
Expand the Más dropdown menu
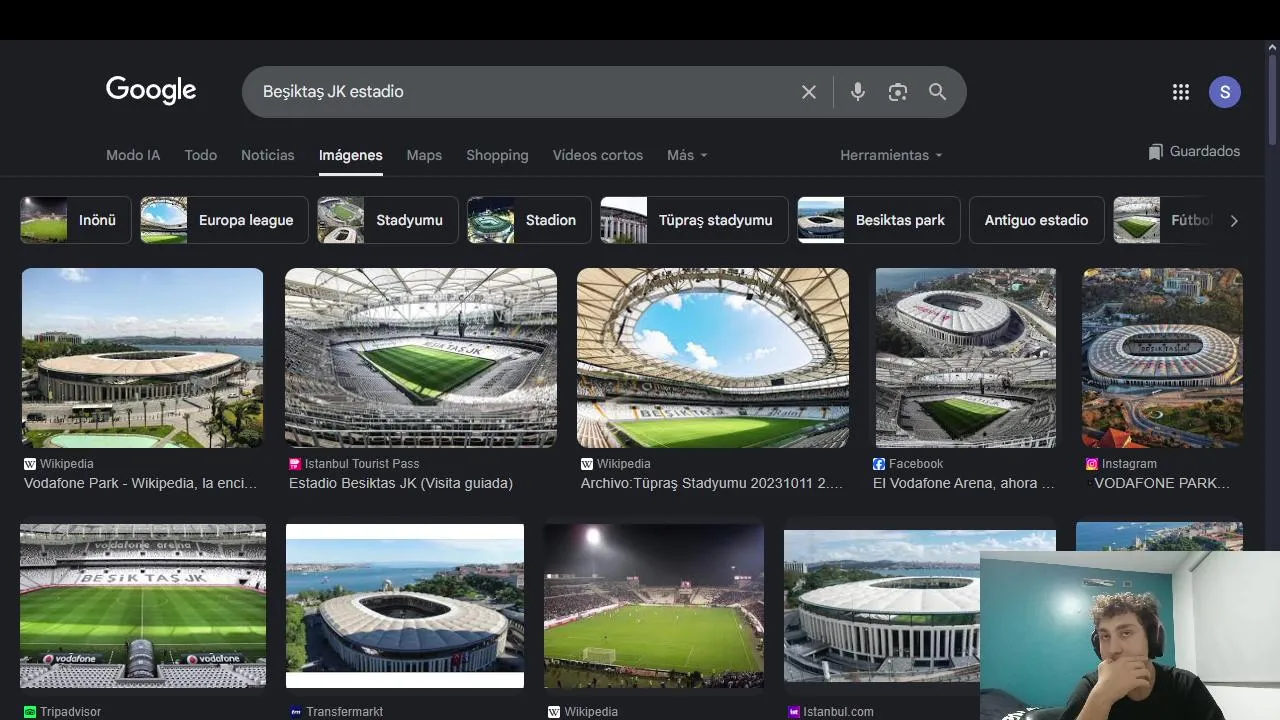[687, 155]
